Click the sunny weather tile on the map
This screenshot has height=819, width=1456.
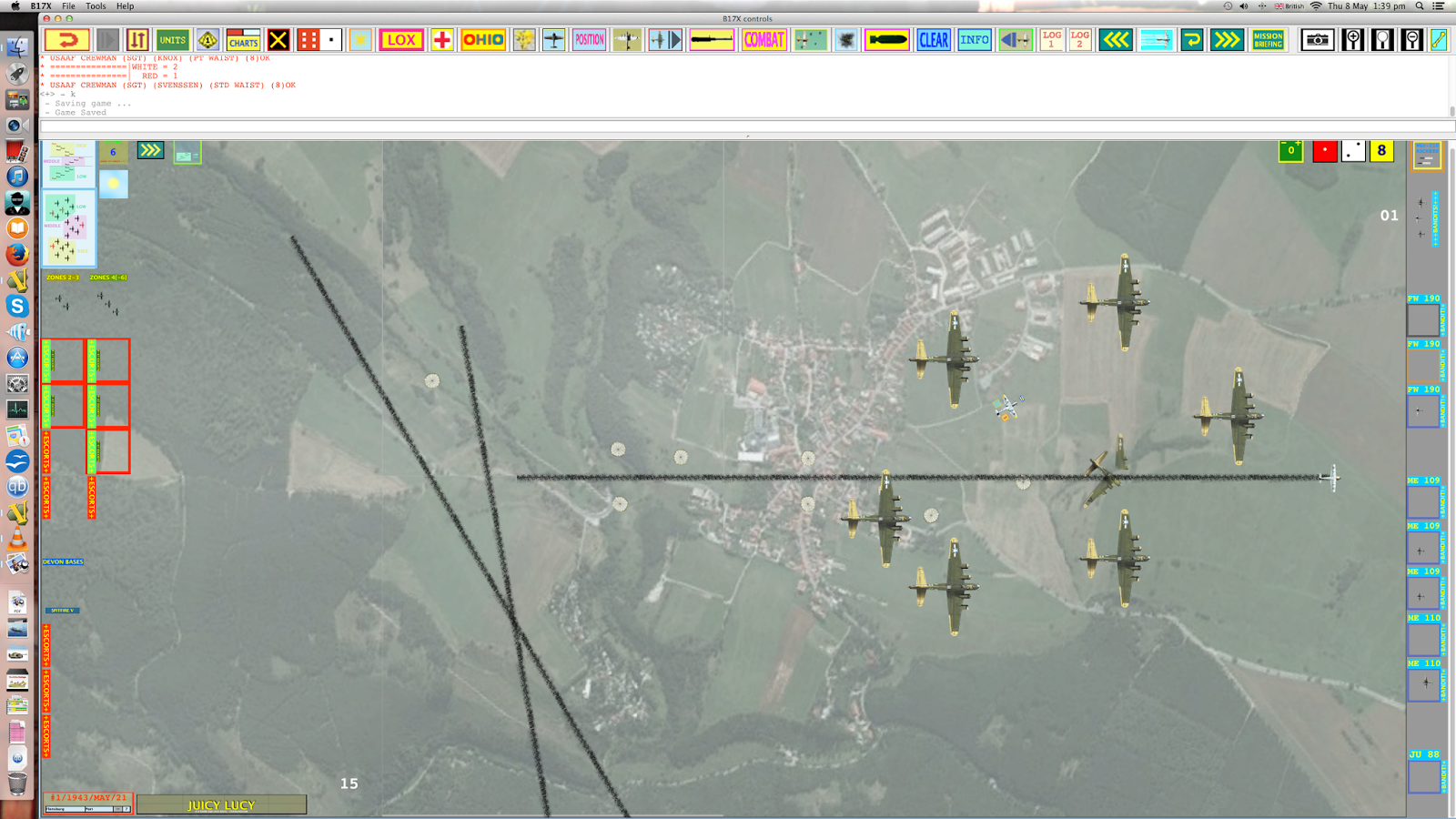113,184
